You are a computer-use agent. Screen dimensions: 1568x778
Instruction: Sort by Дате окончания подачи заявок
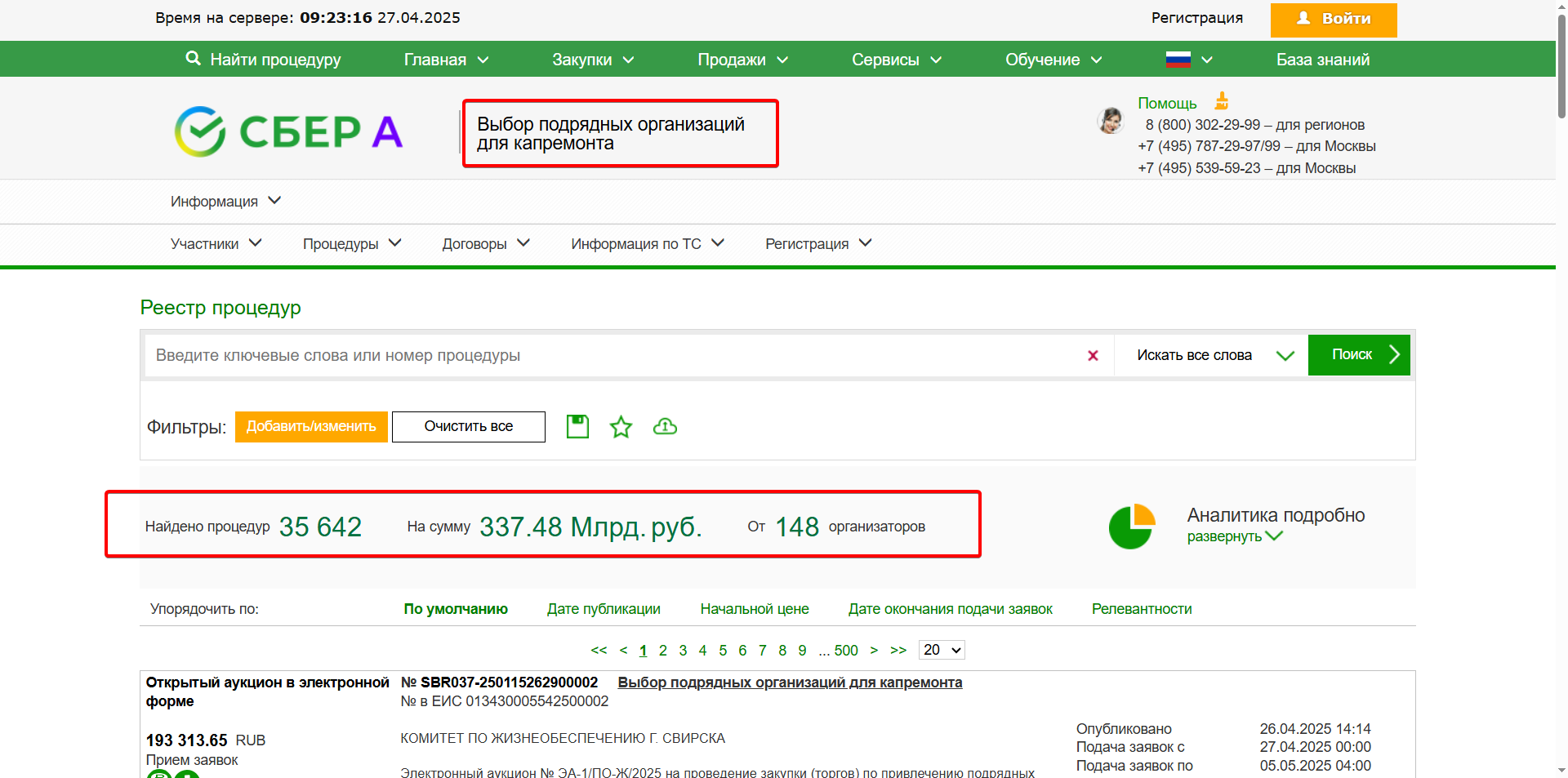pos(951,609)
